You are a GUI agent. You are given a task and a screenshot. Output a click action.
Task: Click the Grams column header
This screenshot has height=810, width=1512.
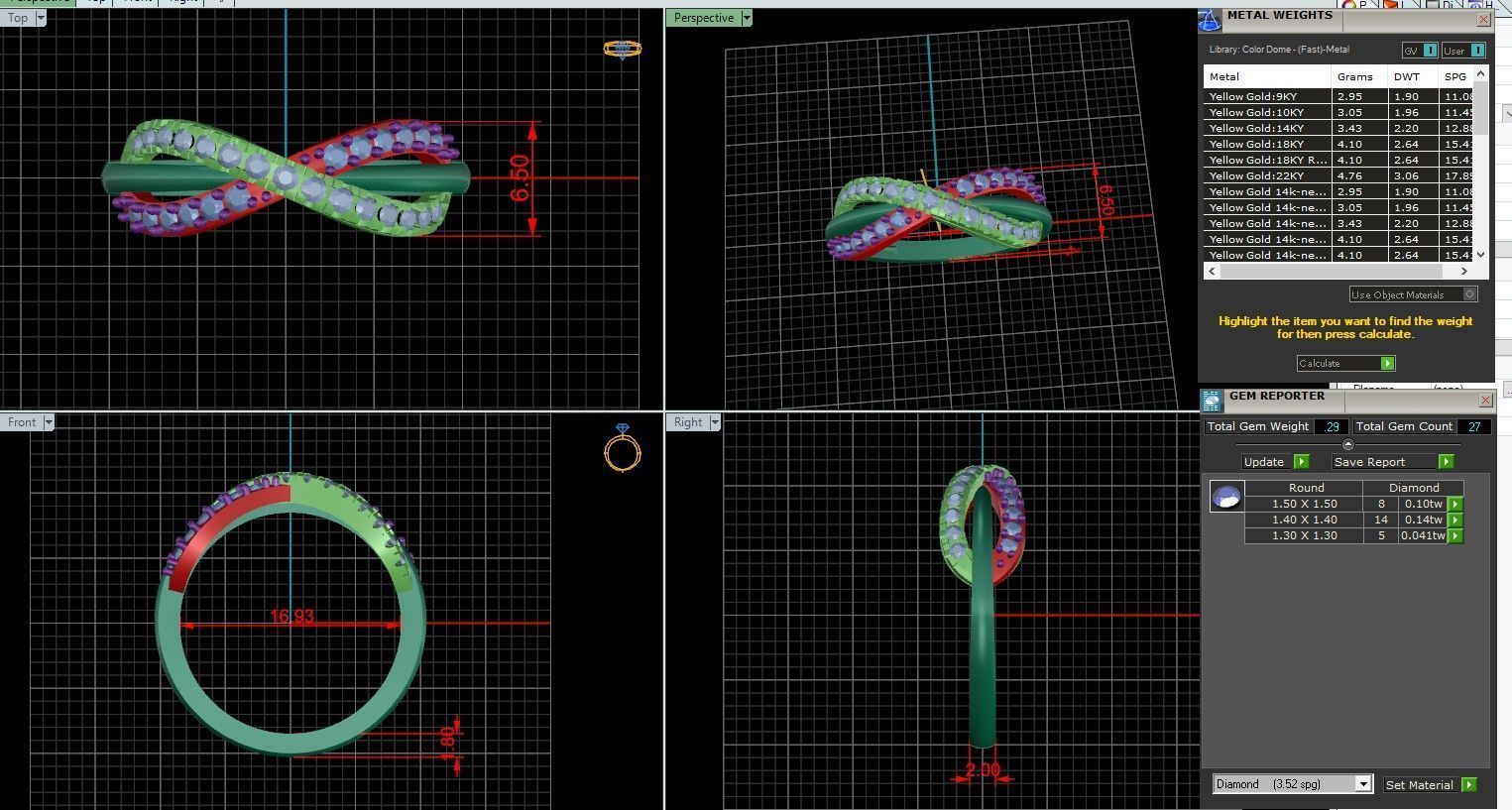tap(1359, 76)
